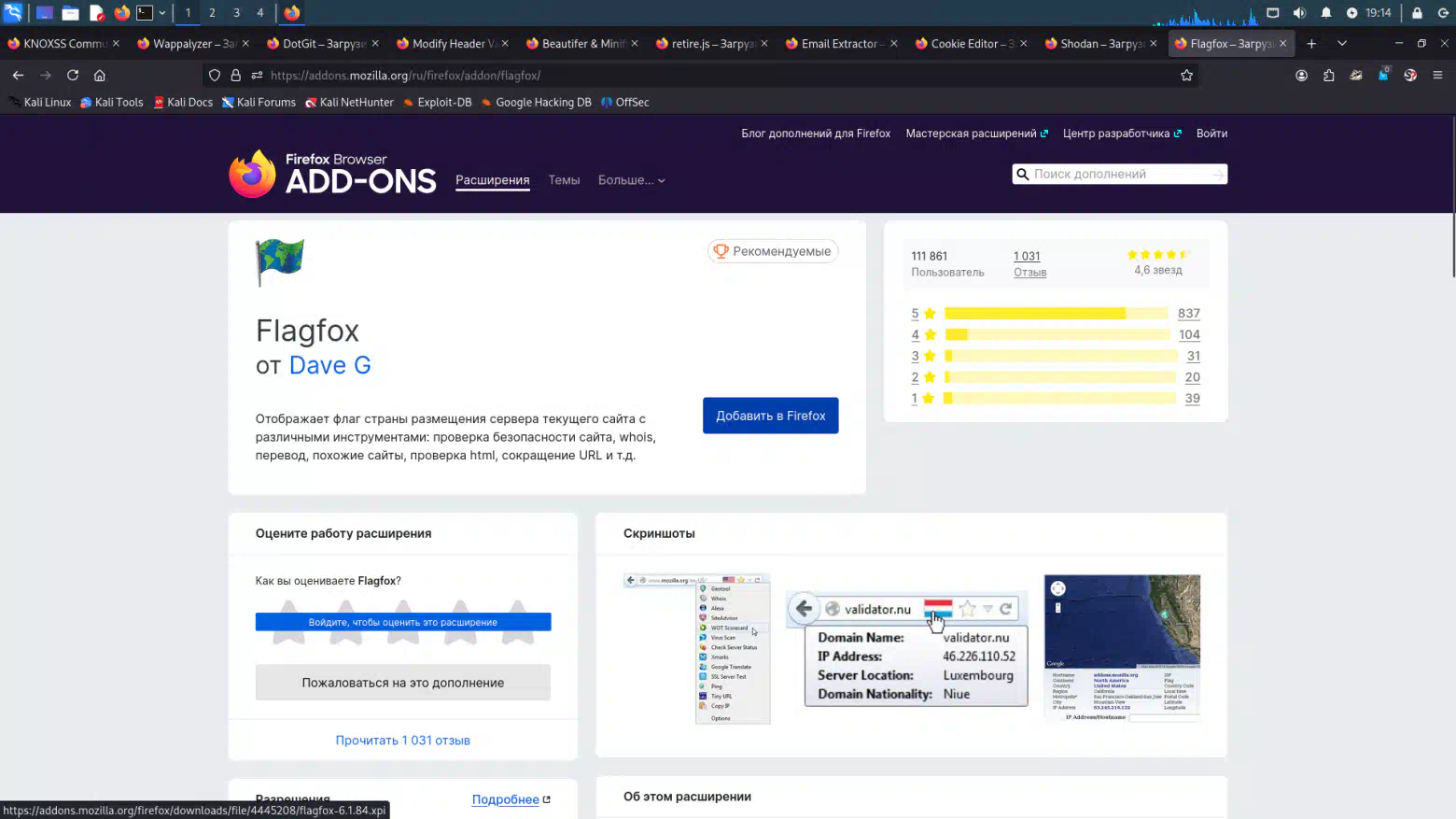The height and width of the screenshot is (819, 1456).
Task: Filter reviews by 4 stars bar
Action: coord(1056,334)
